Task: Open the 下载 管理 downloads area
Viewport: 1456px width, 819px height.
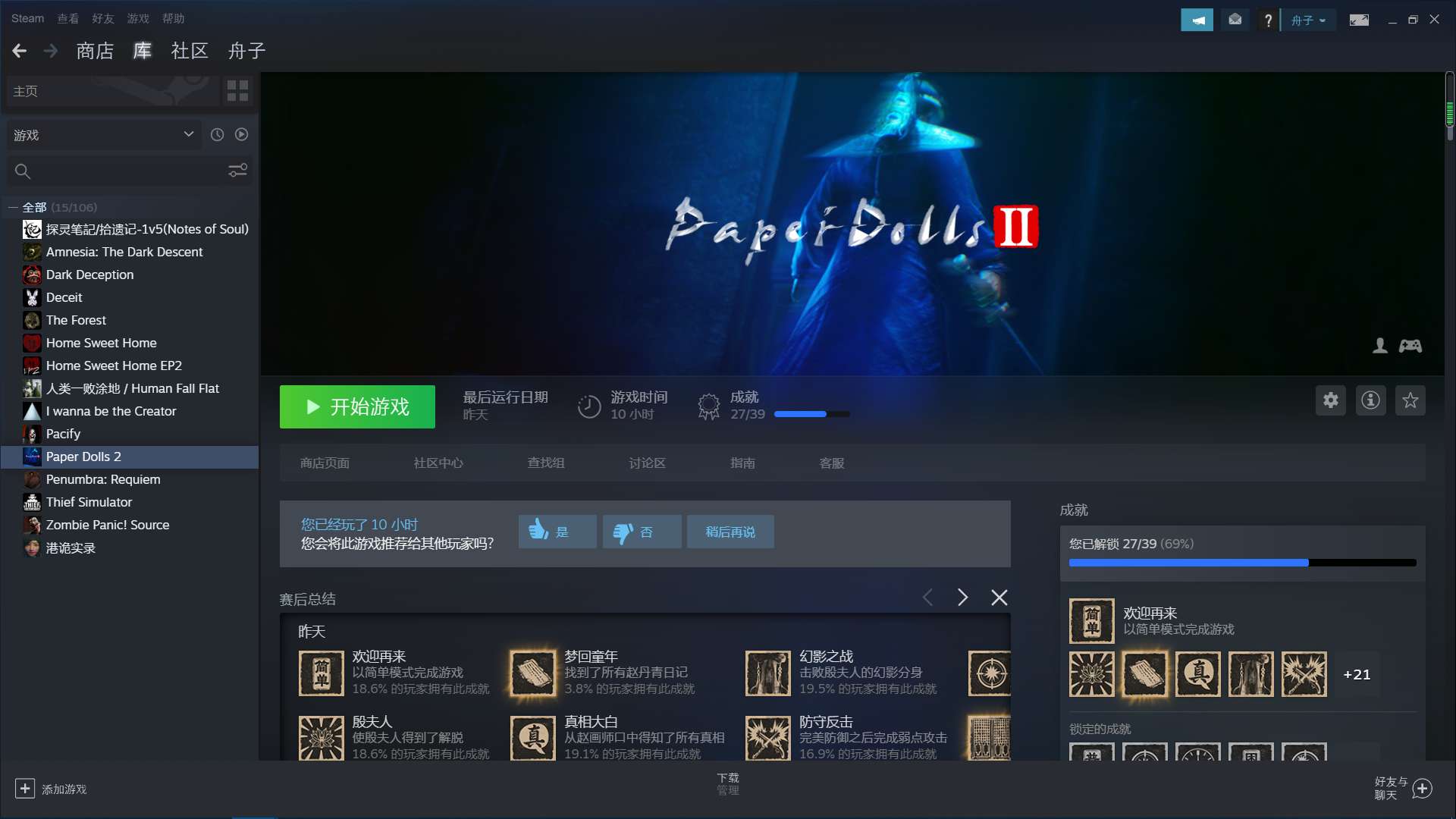Action: (x=728, y=784)
